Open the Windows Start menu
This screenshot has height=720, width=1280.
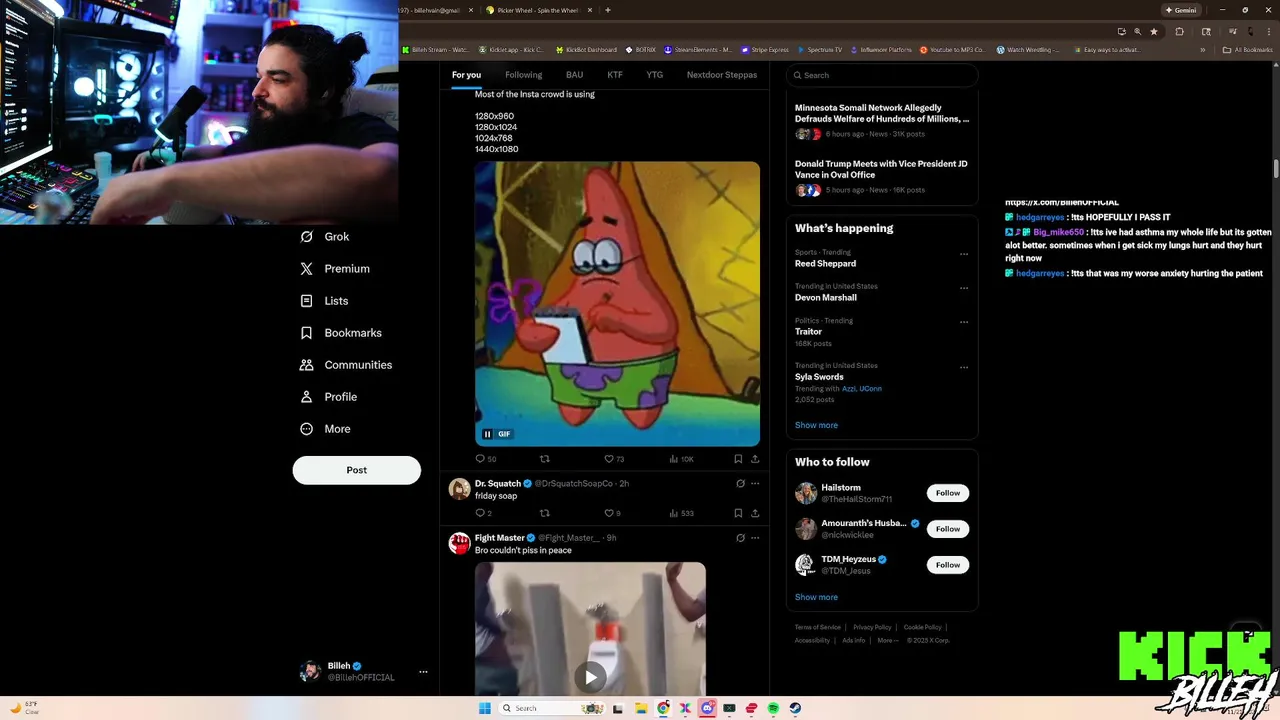pos(485,708)
